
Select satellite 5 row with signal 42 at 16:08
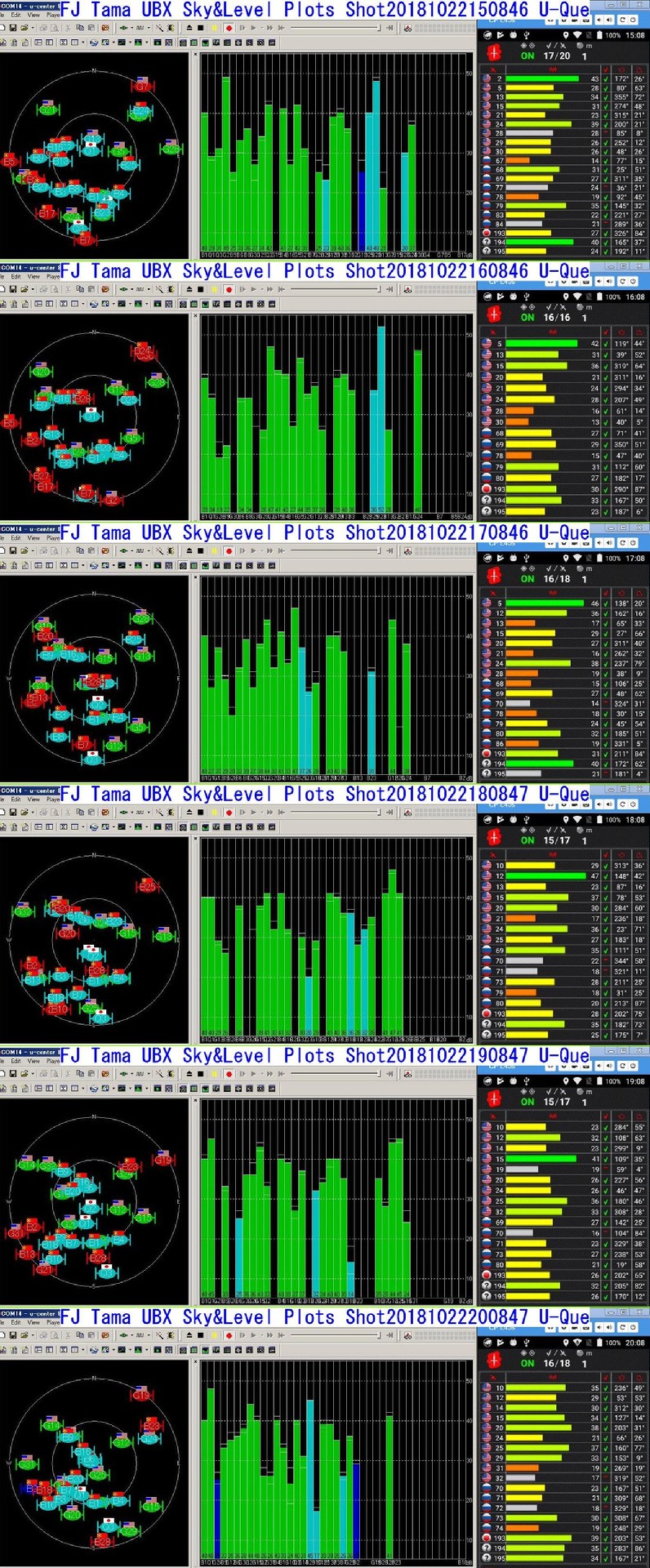(x=563, y=344)
